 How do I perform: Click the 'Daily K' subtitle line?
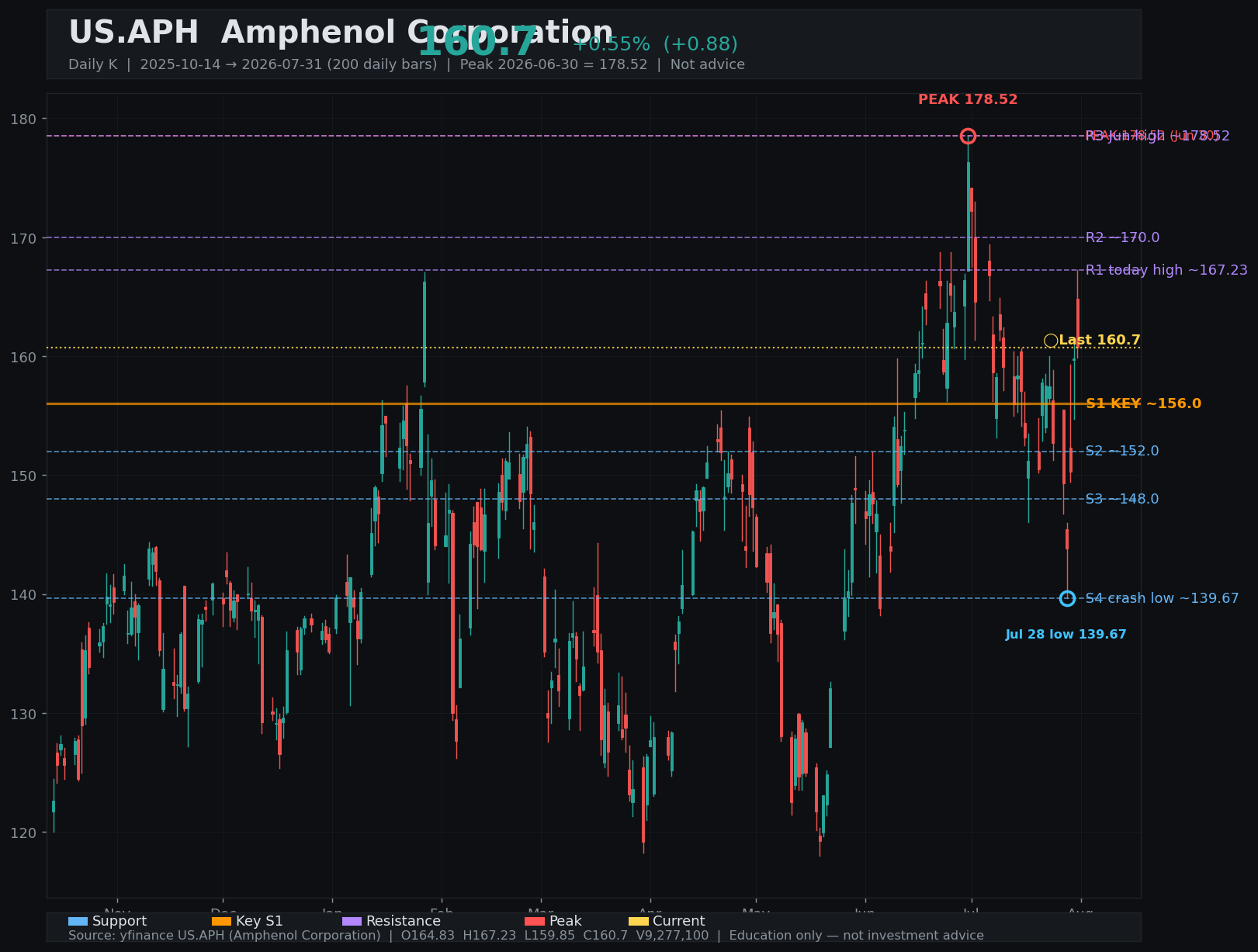coord(407,64)
